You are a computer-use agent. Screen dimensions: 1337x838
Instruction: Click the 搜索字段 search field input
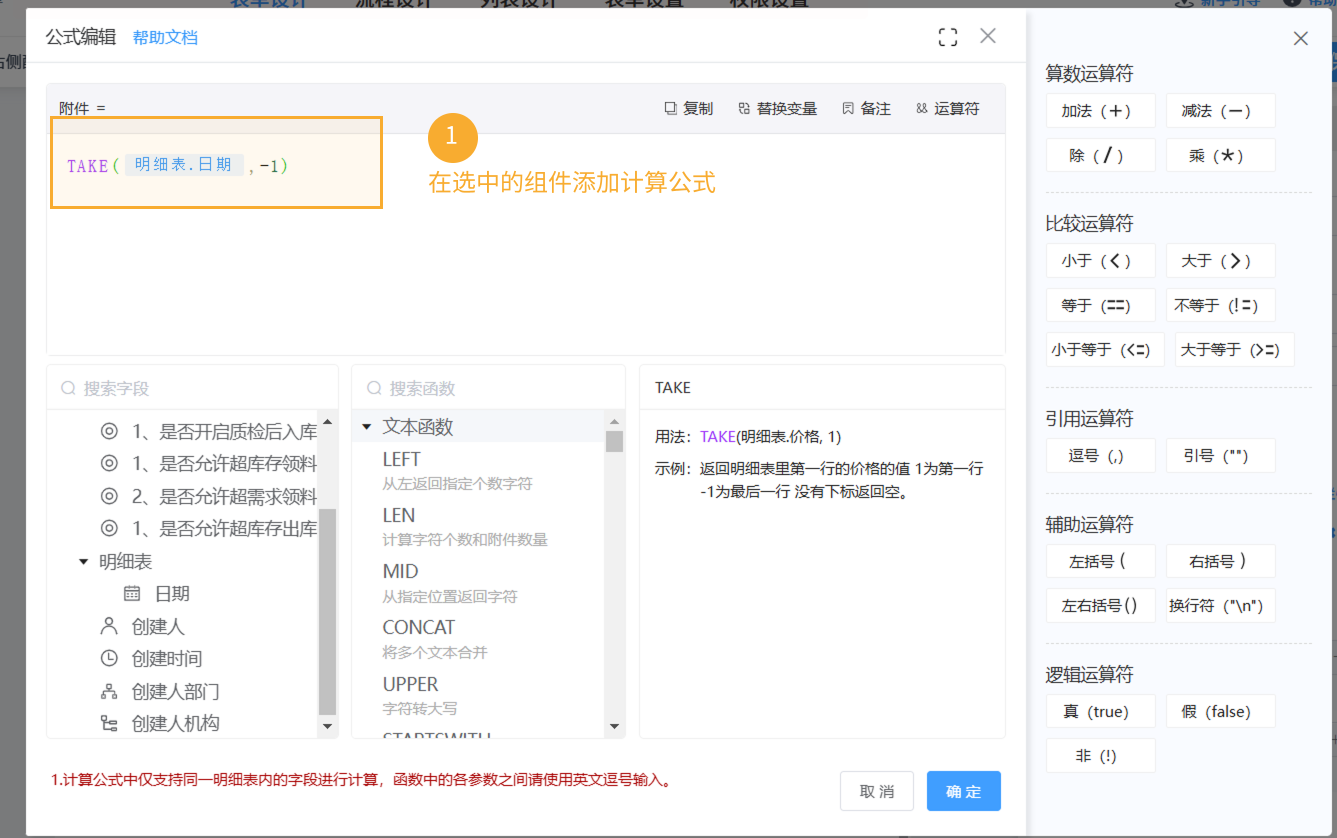[x=192, y=388]
